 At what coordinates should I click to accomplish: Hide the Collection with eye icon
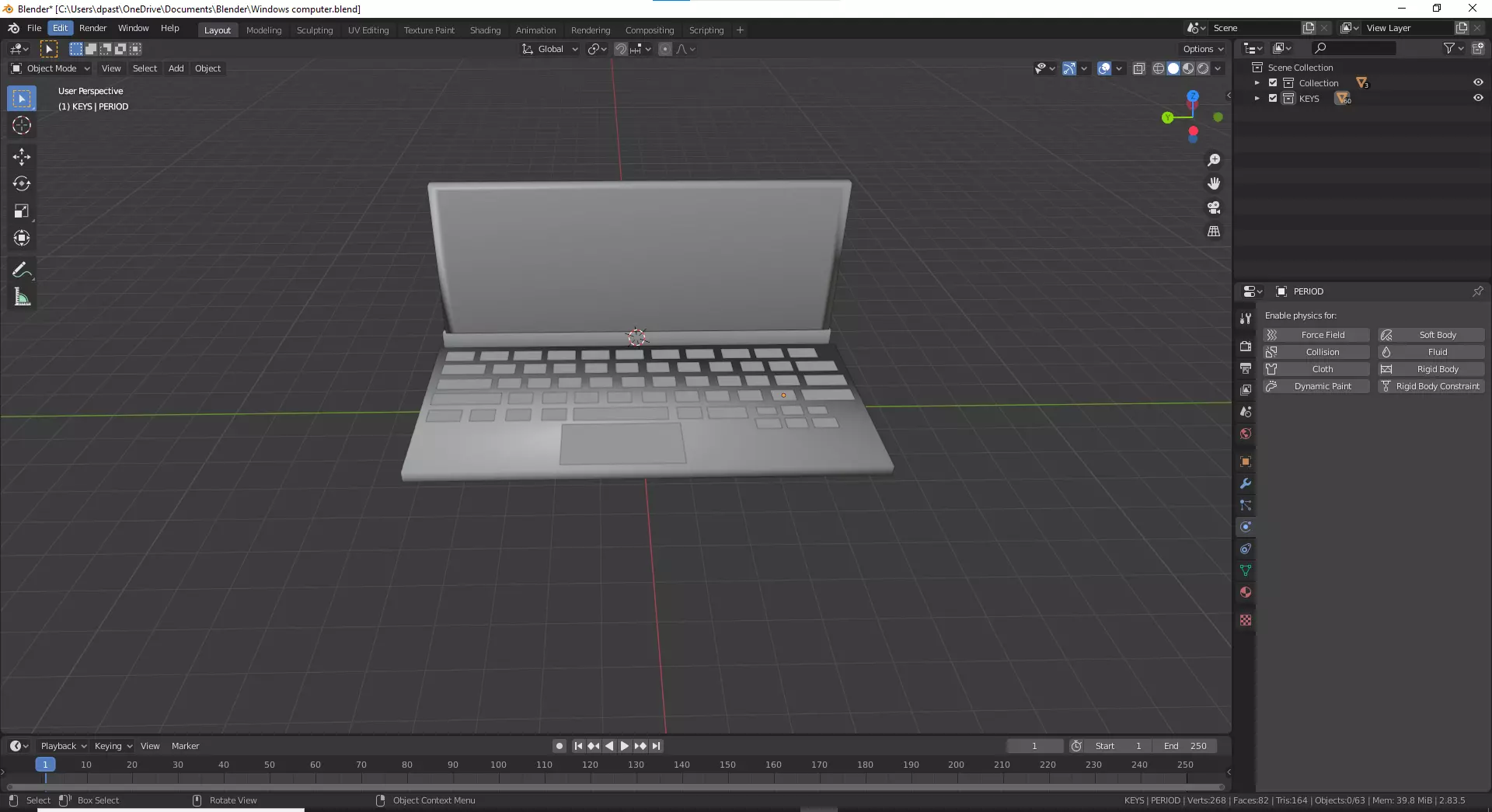click(1478, 82)
